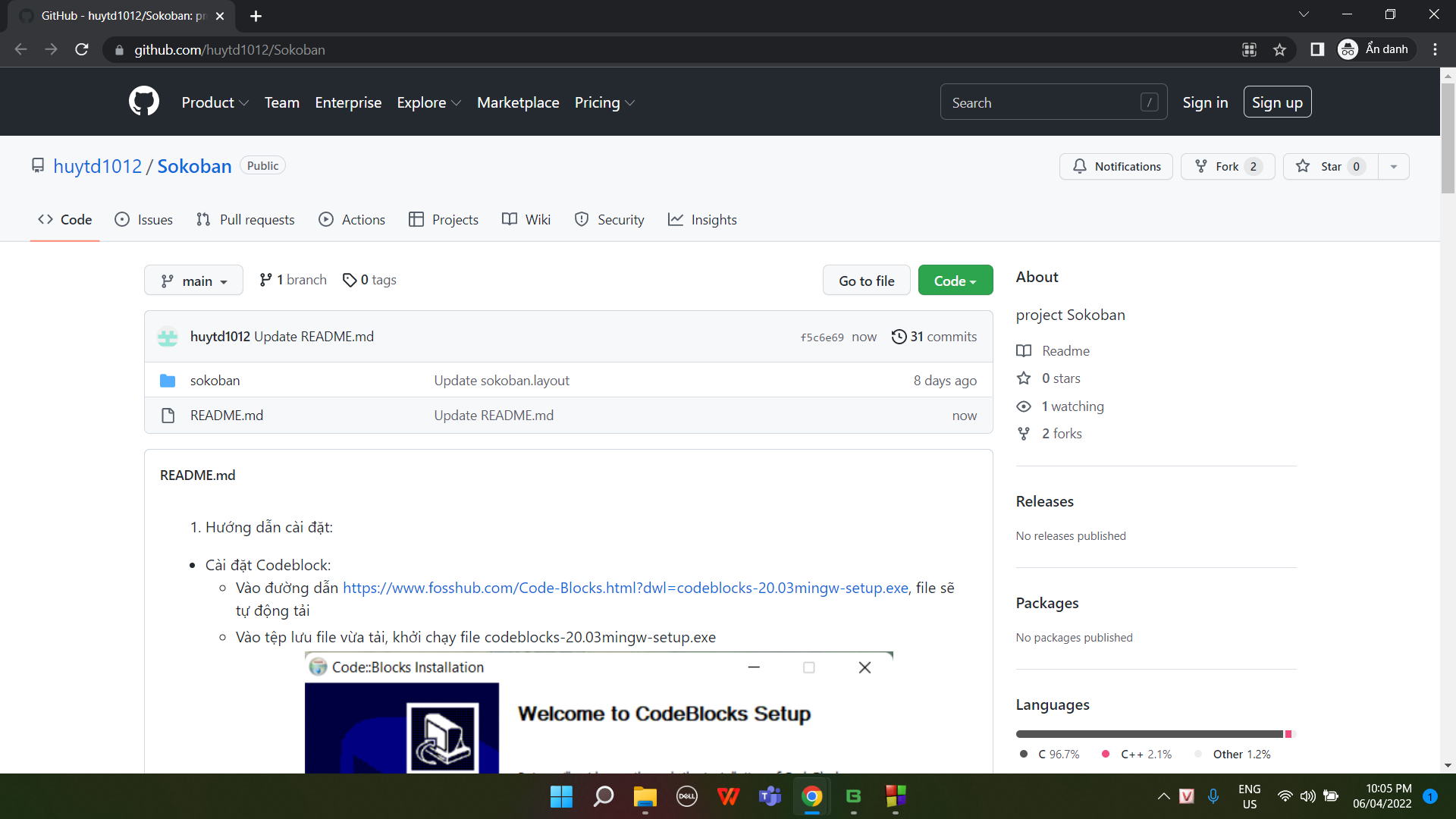This screenshot has width=1456, height=819.
Task: Open File Explorer from the taskbar
Action: pos(645,796)
